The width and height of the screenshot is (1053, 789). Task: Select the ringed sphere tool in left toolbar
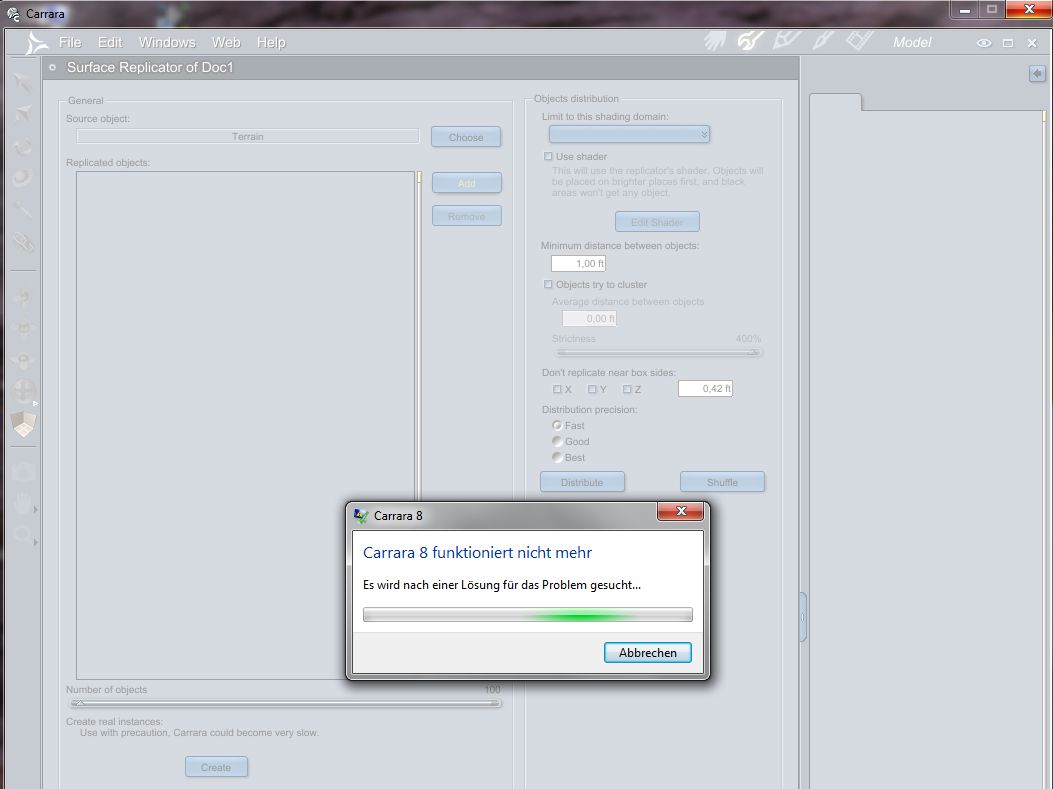(x=23, y=177)
